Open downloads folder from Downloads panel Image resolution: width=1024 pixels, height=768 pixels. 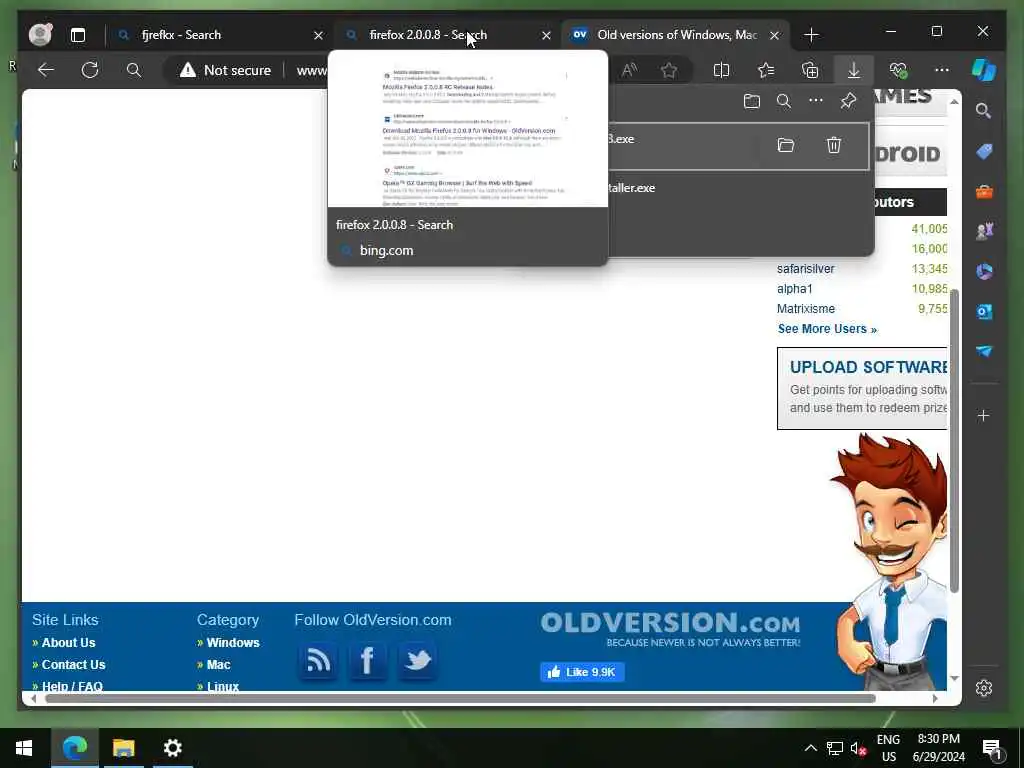(752, 101)
